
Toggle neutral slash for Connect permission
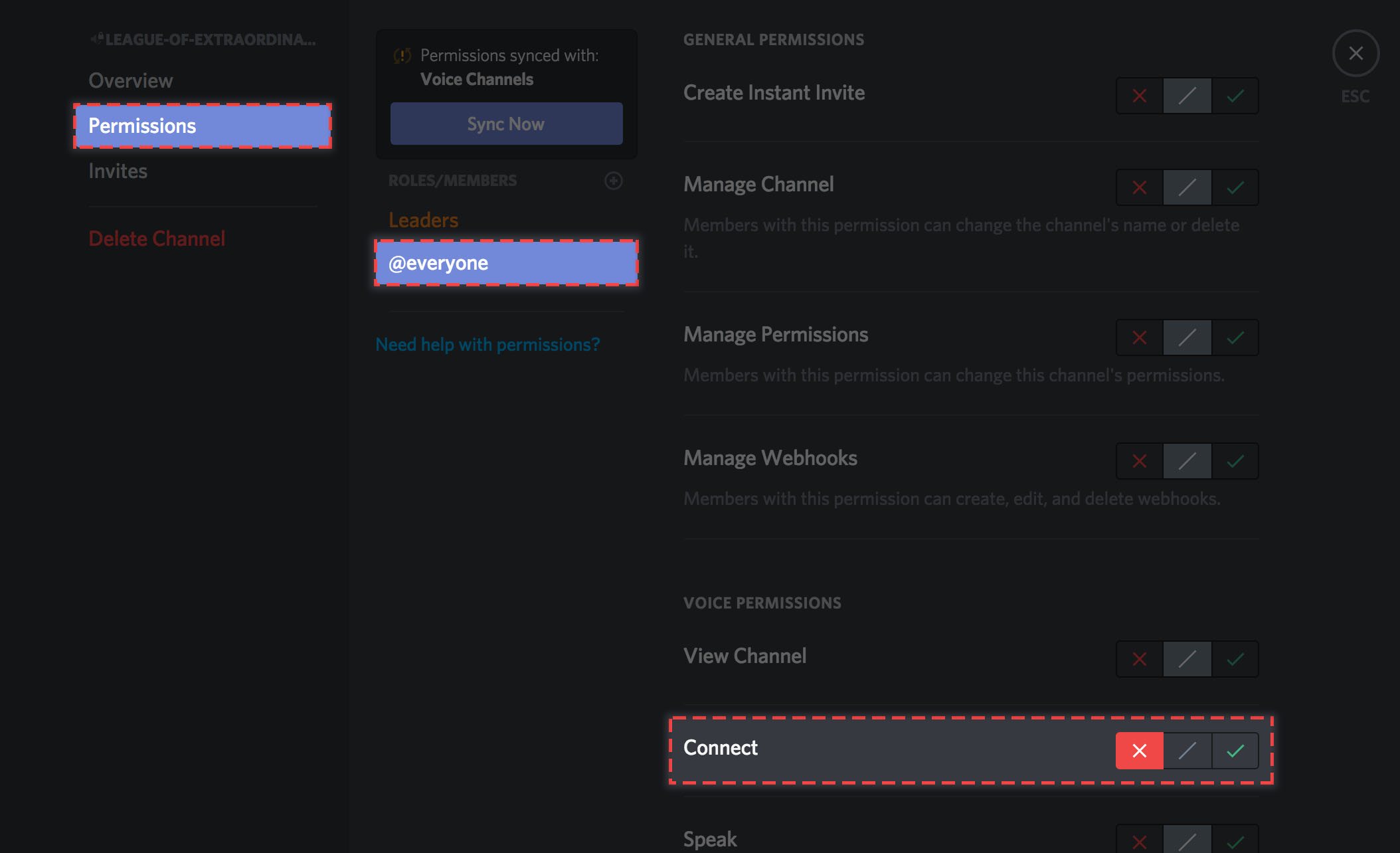click(1186, 750)
